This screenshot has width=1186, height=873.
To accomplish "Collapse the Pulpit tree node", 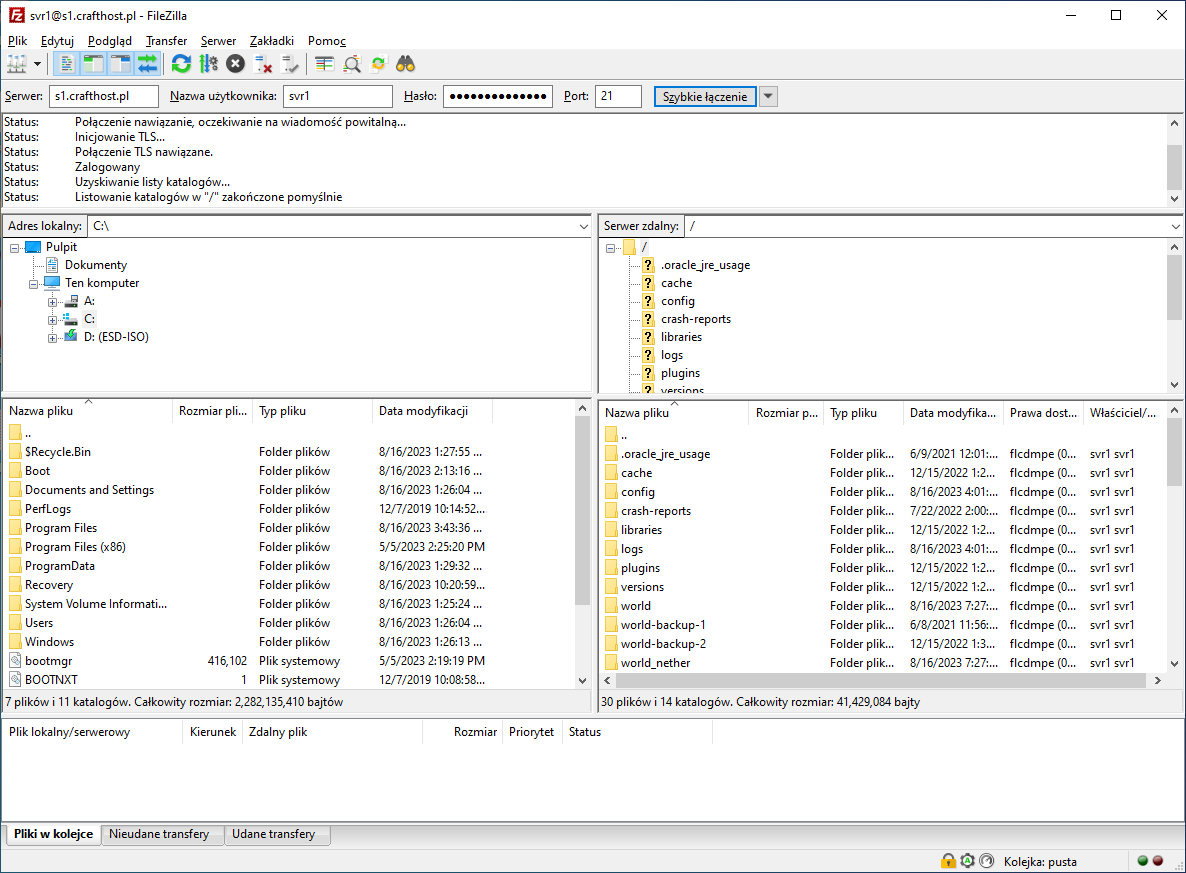I will pyautogui.click(x=14, y=247).
